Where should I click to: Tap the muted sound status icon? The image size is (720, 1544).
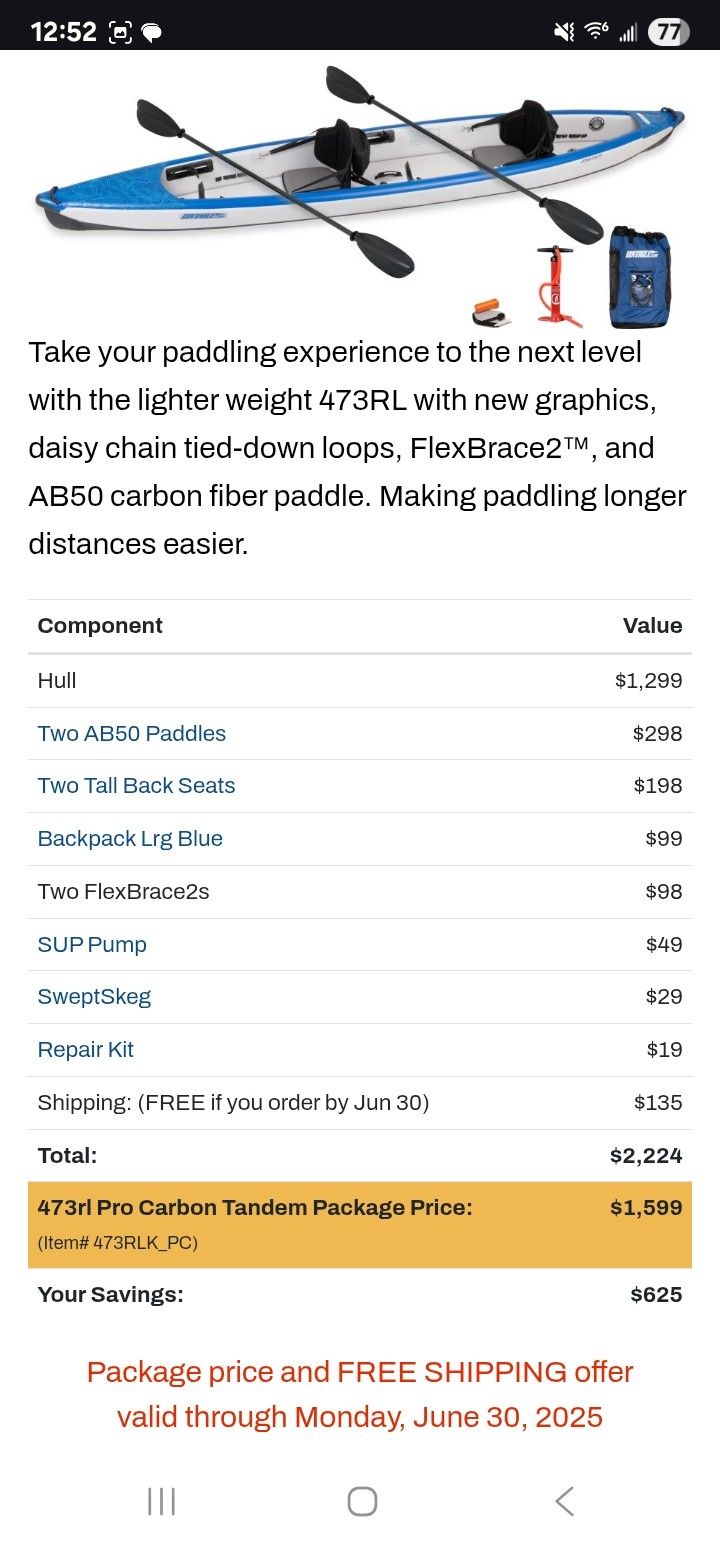click(x=564, y=32)
